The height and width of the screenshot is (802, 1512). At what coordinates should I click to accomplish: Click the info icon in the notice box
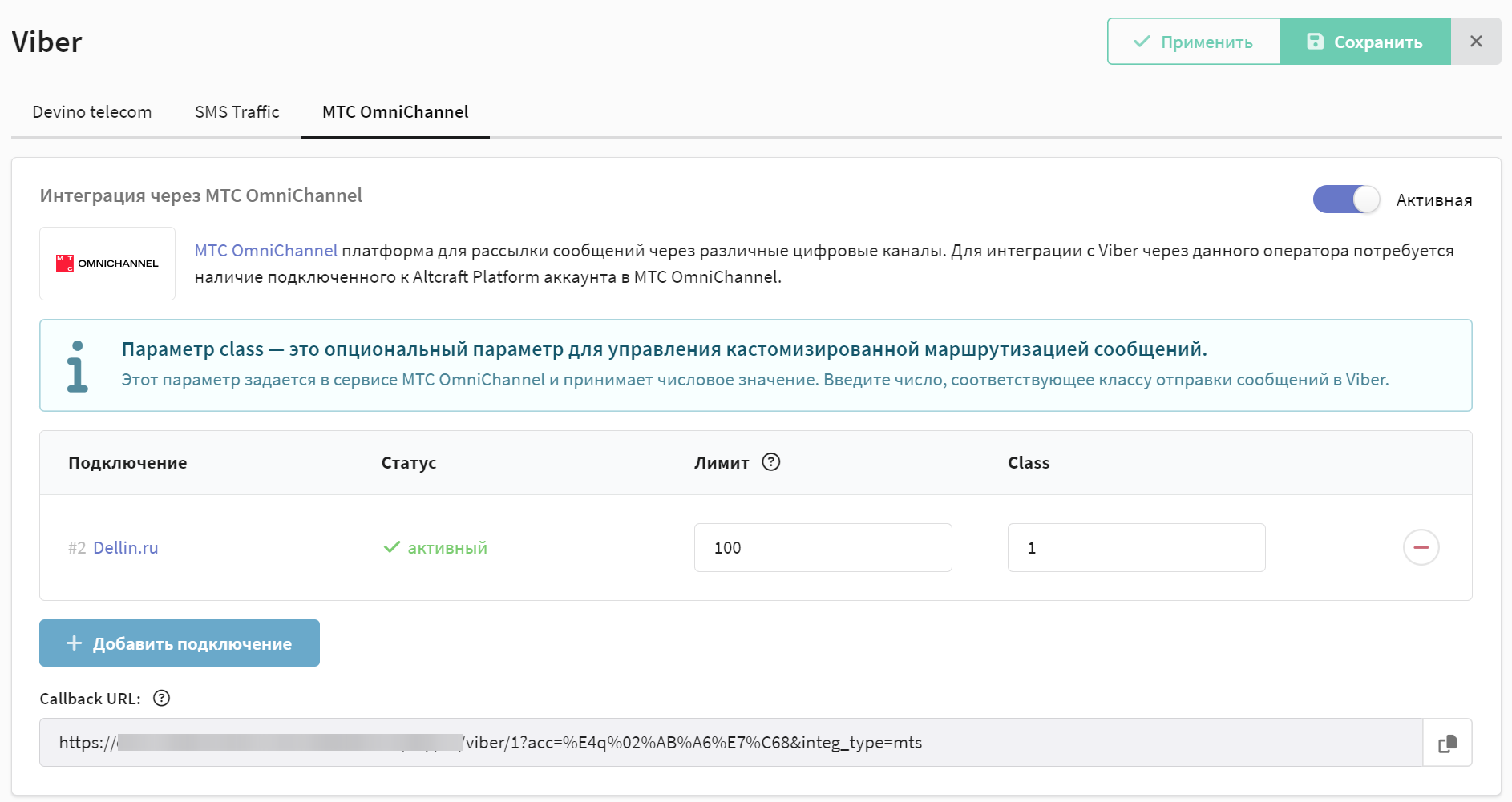pyautogui.click(x=77, y=367)
